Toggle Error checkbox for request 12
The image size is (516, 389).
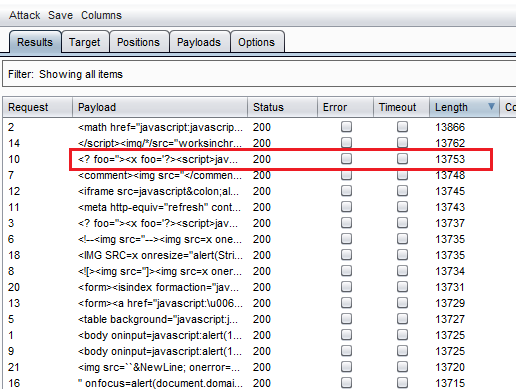pyautogui.click(x=346, y=191)
